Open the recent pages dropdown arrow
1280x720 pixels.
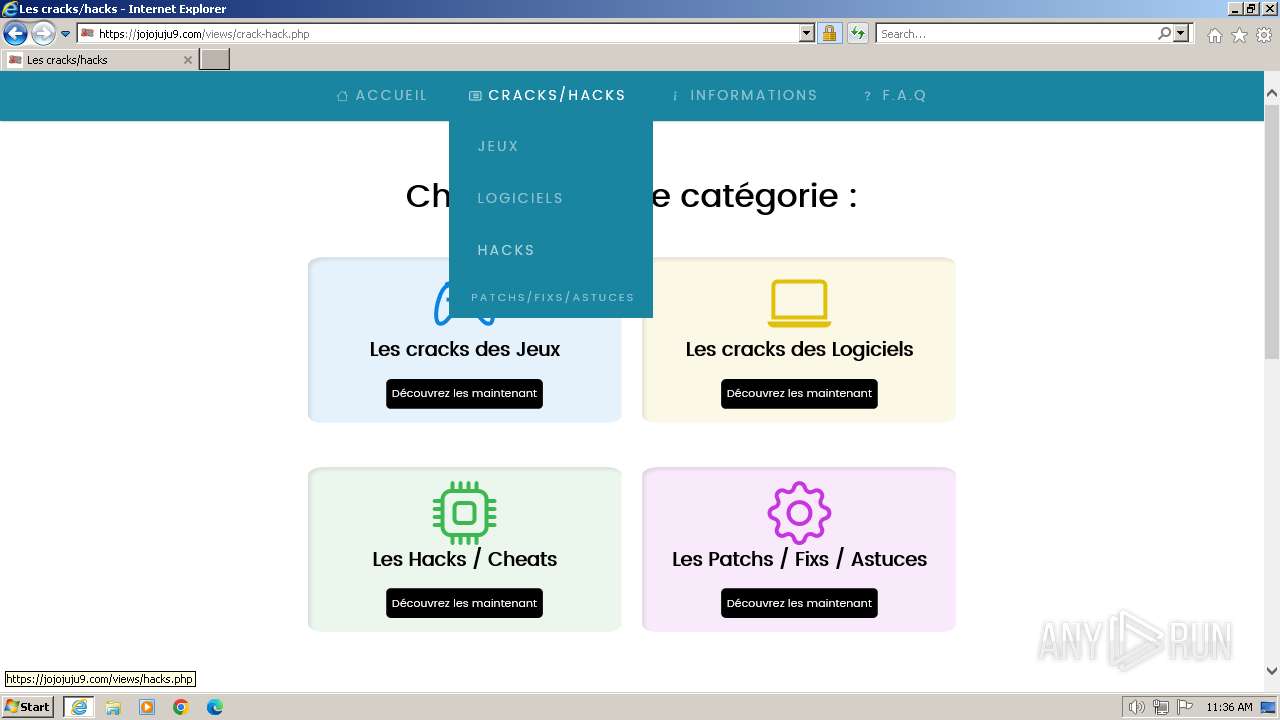[66, 34]
